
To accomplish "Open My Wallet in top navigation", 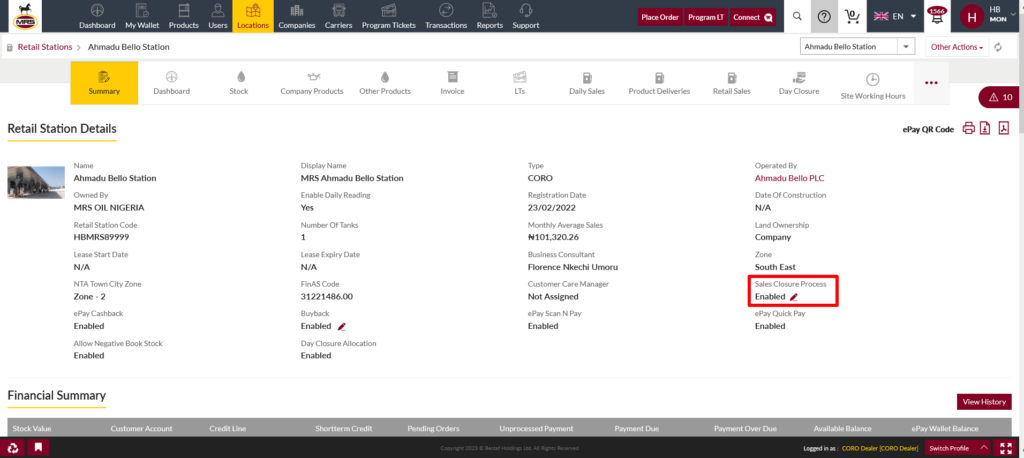I will point(142,16).
